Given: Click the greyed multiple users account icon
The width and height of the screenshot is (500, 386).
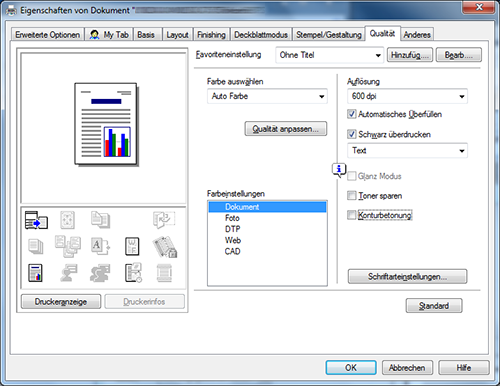Looking at the screenshot, I should tap(100, 273).
